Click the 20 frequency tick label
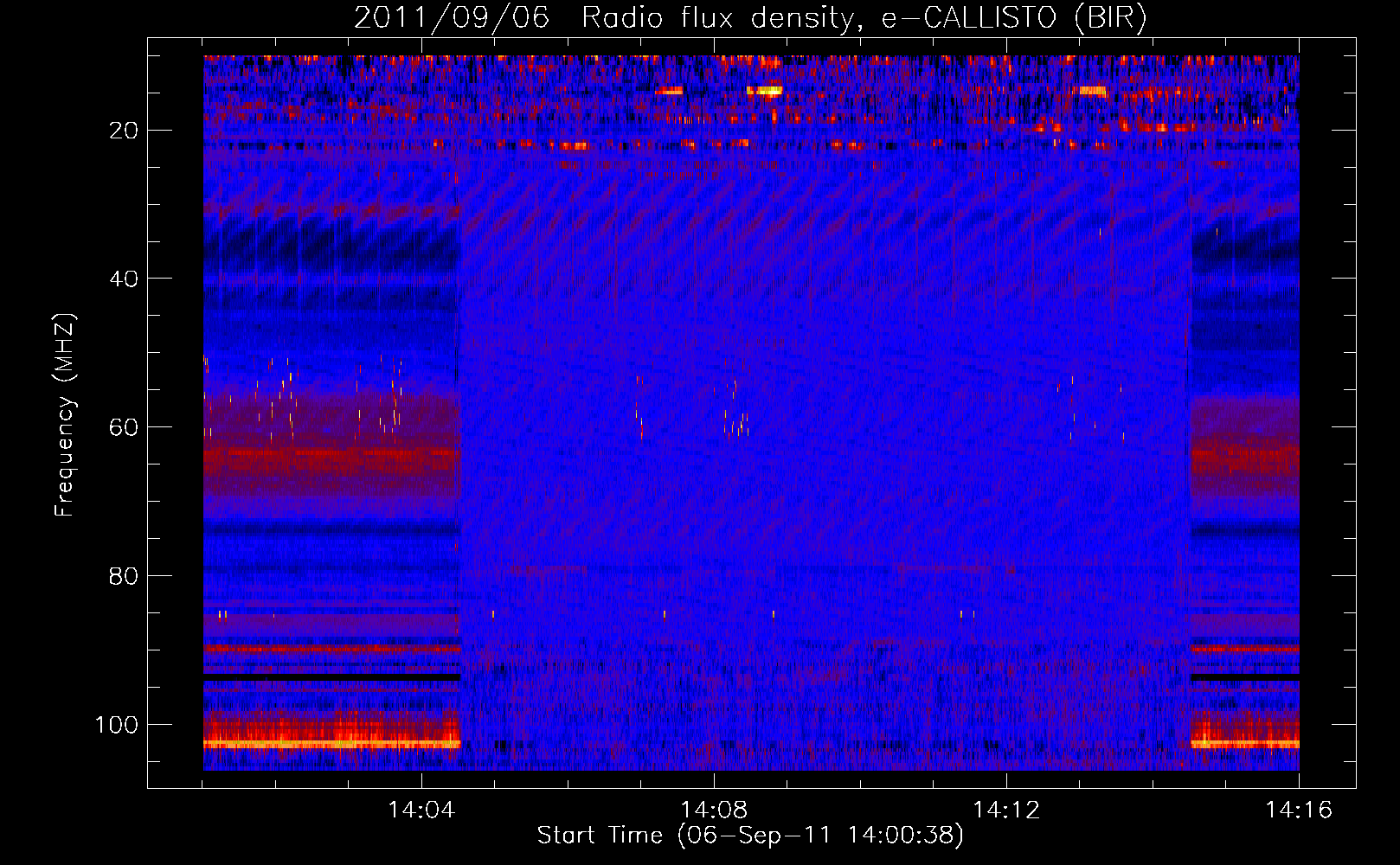The height and width of the screenshot is (865, 1400). tap(124, 131)
